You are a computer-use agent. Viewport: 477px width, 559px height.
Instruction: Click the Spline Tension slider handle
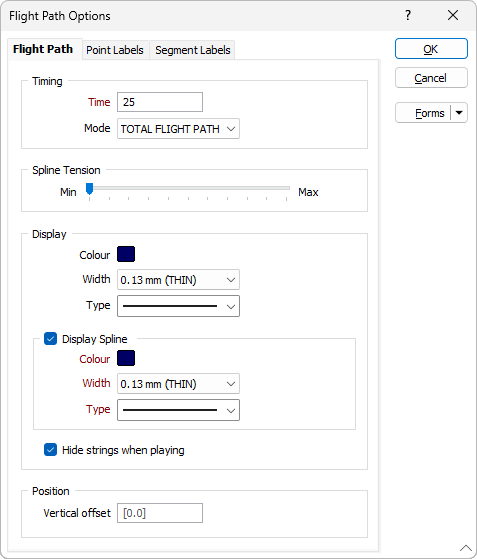coord(89,189)
